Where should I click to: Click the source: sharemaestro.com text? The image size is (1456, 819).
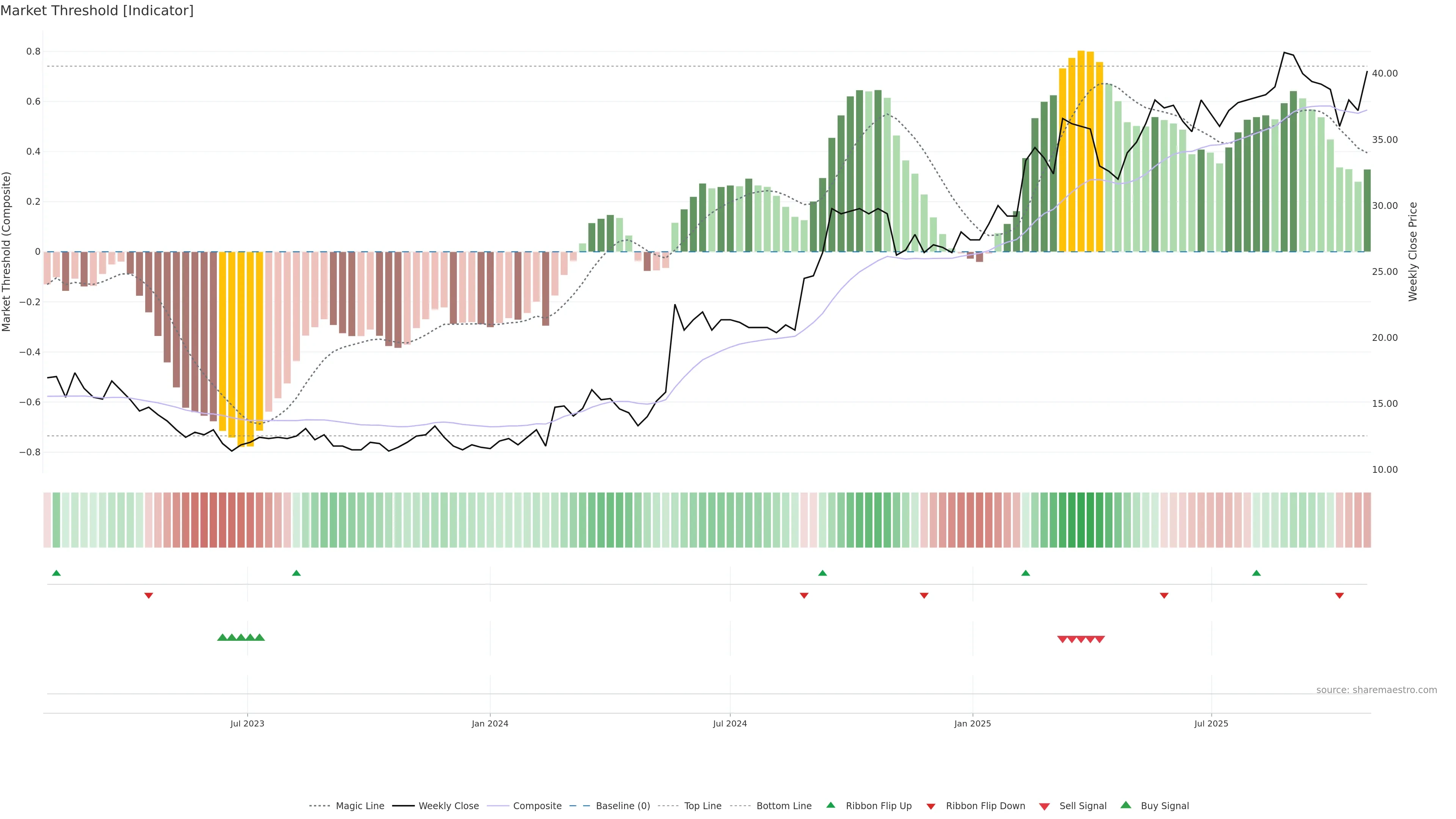[x=1376, y=690]
